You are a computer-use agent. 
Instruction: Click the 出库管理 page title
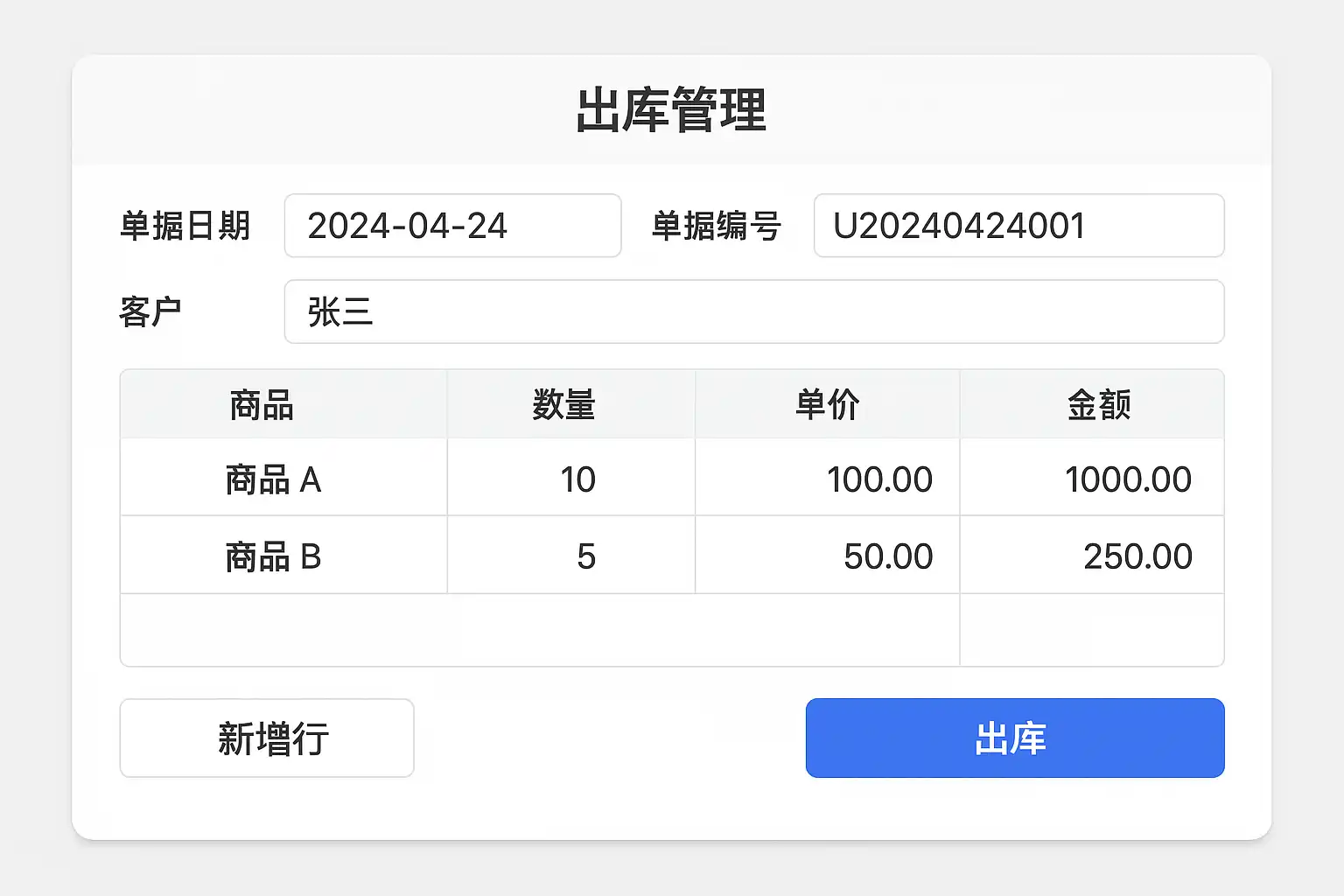pyautogui.click(x=671, y=110)
